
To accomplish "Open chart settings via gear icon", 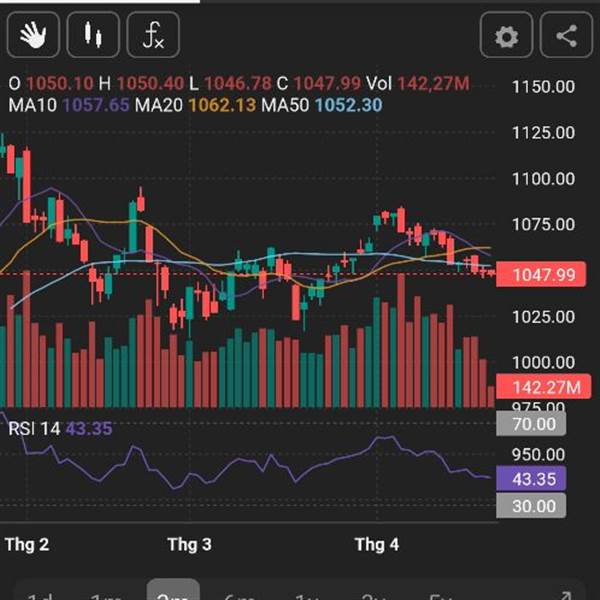I will (x=506, y=35).
